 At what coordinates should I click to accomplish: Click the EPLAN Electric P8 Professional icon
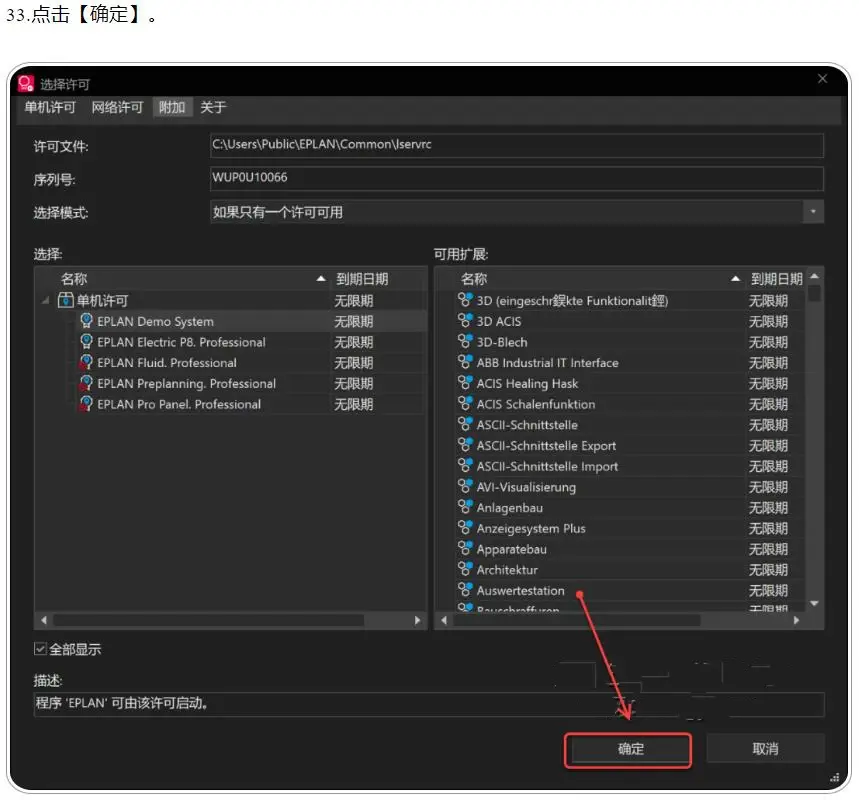pyautogui.click(x=86, y=342)
